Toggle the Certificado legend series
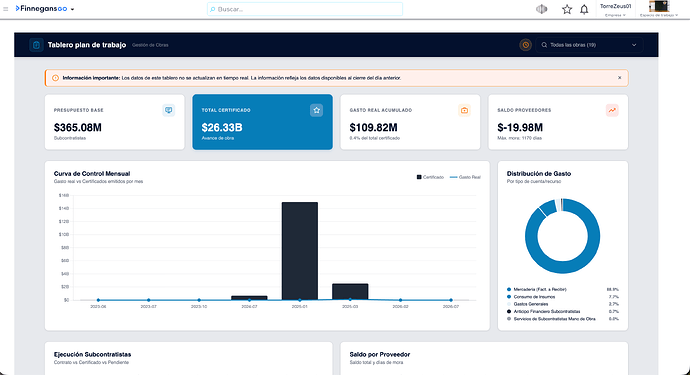Image resolution: width=690 pixels, height=375 pixels. (430, 177)
